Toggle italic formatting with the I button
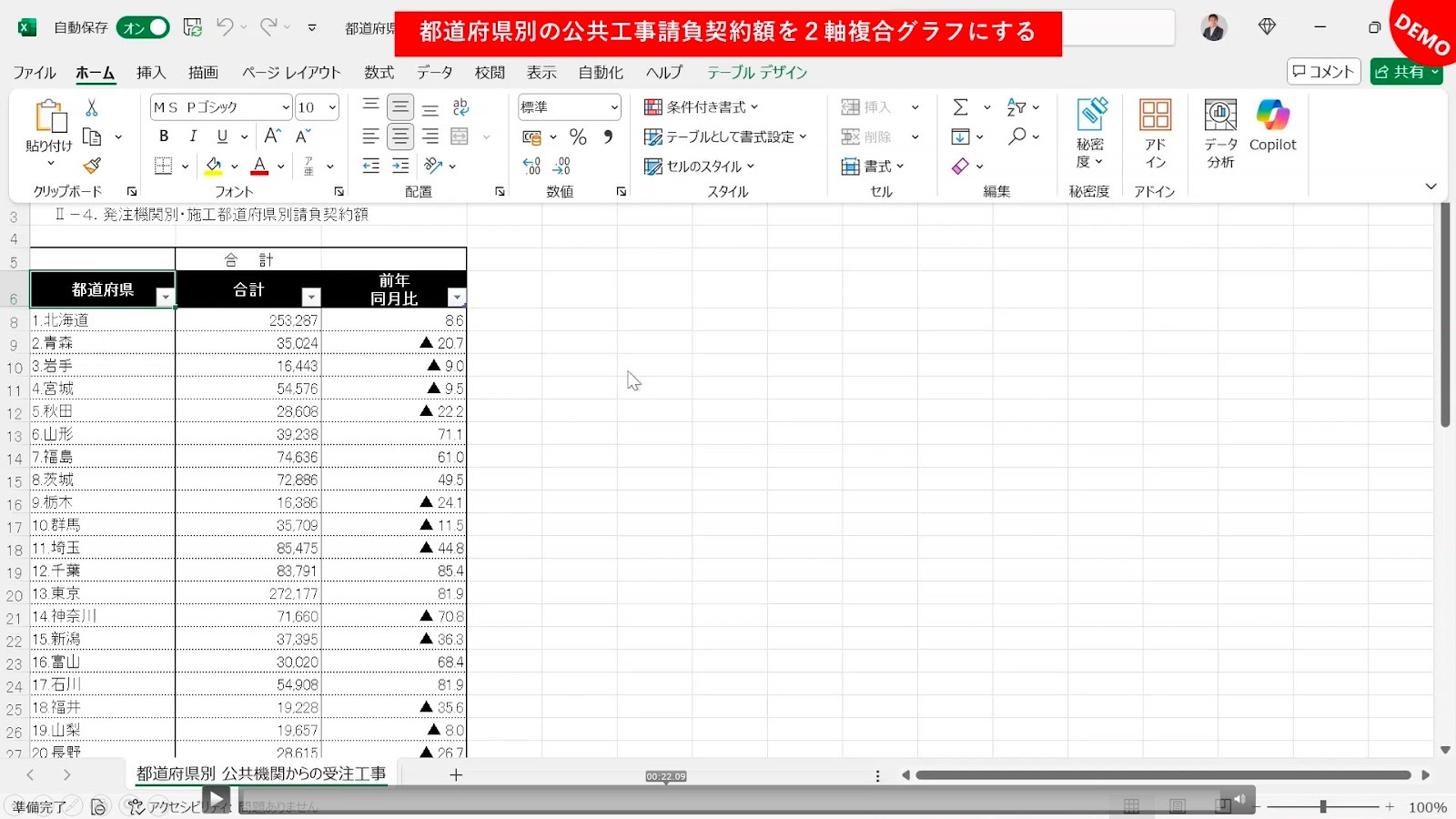The width and height of the screenshot is (1456, 819). point(193,136)
